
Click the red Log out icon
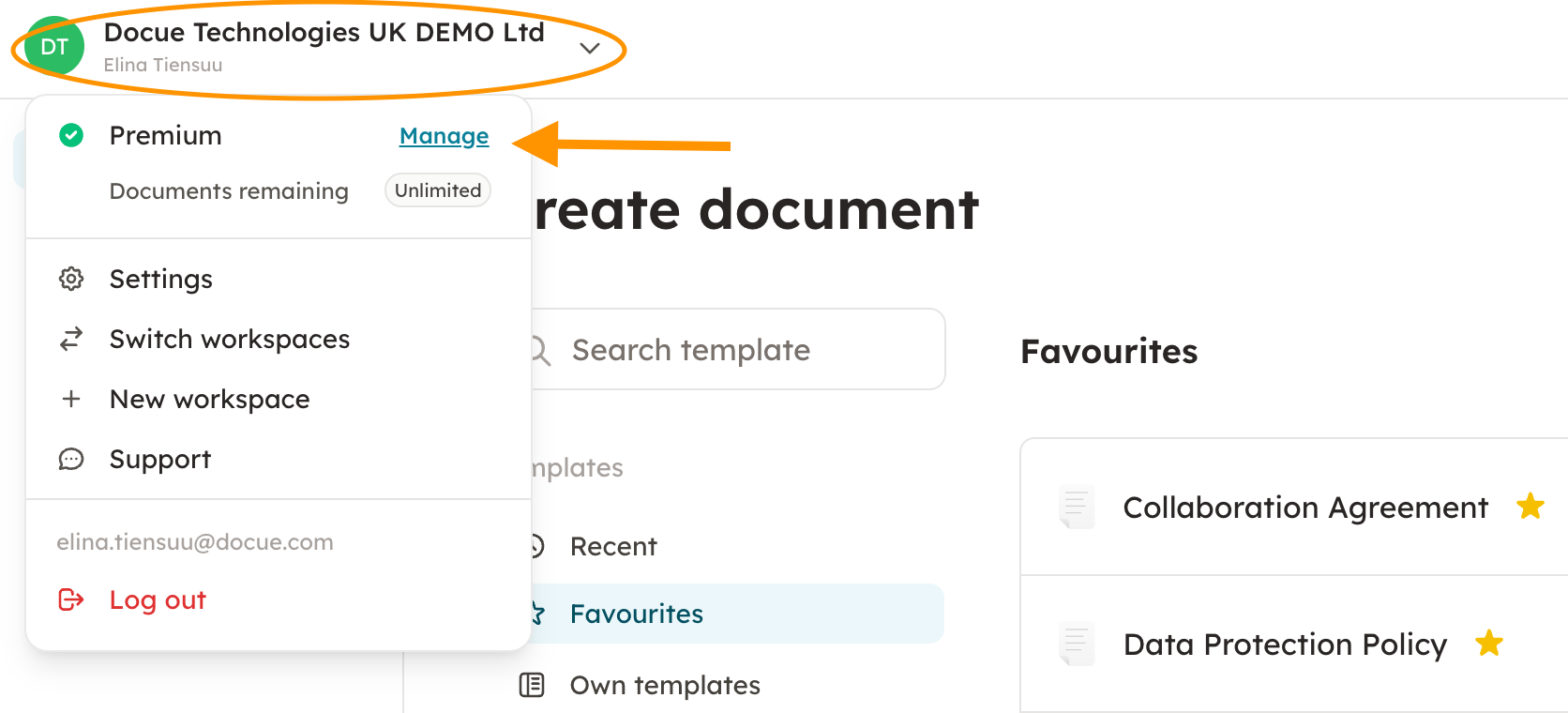71,599
